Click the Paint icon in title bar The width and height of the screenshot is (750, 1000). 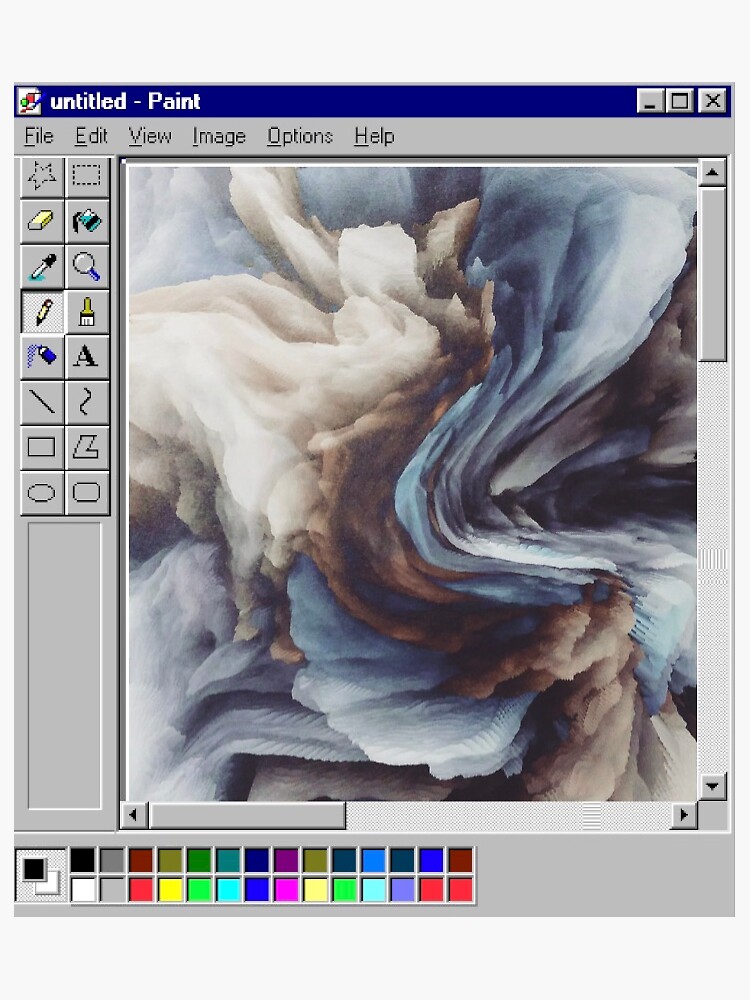point(30,101)
